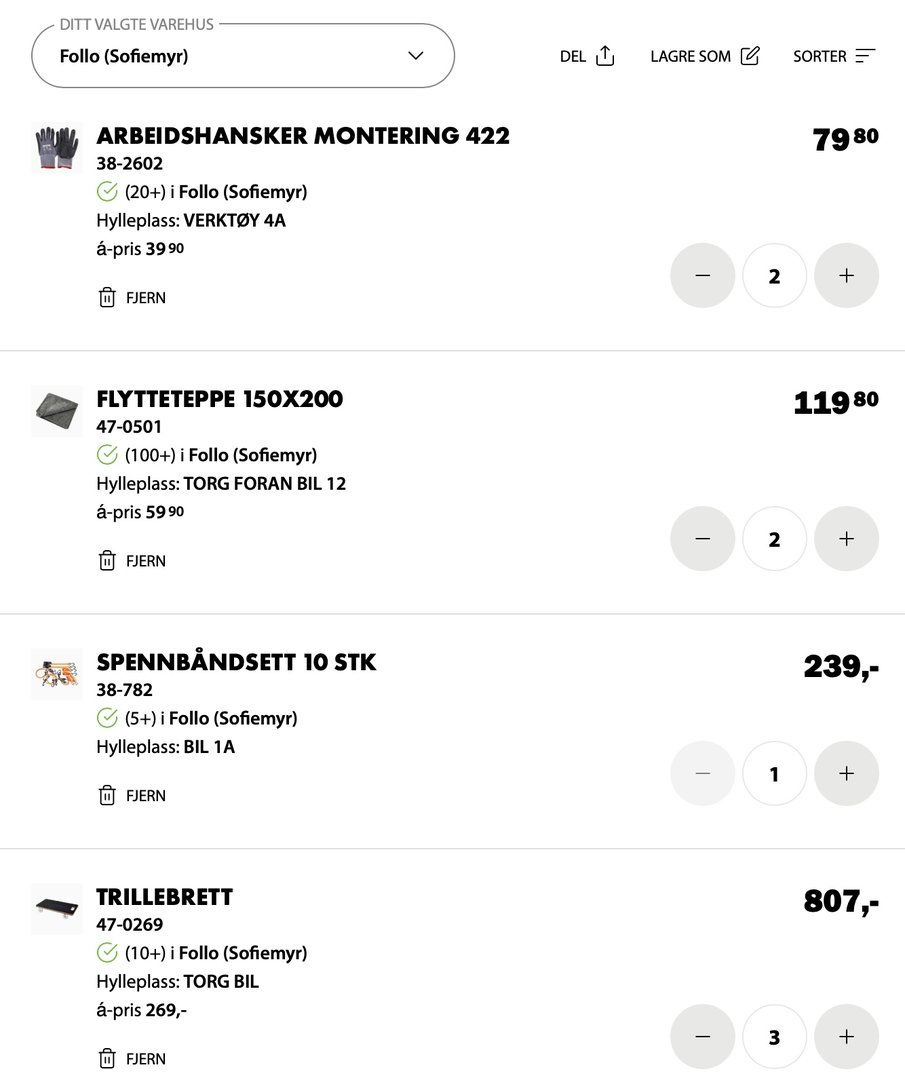Click the Arbeidshansker gloves product thumbnail
Screen dimensions: 905x1080
pos(57,148)
